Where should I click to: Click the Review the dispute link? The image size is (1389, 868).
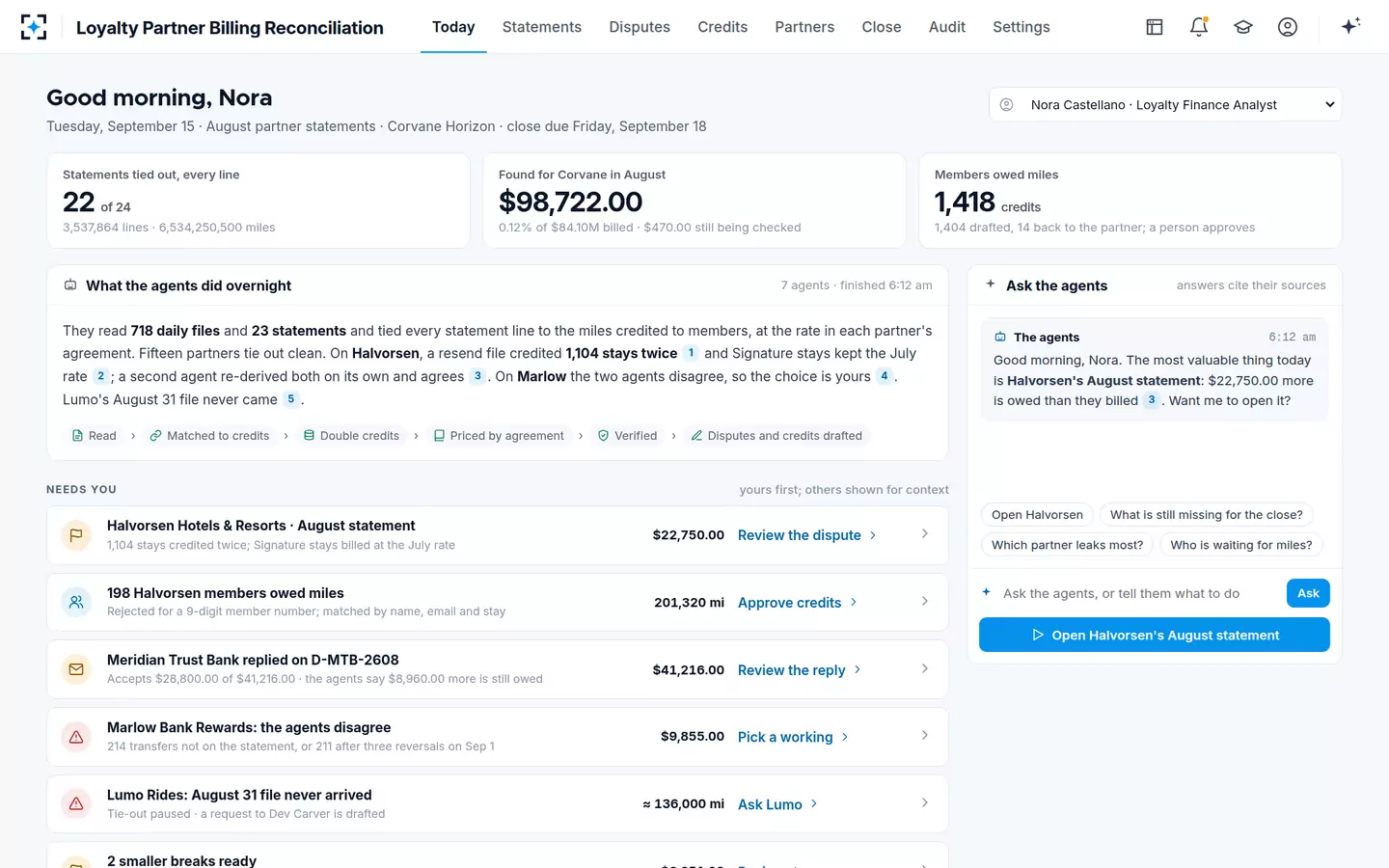click(x=807, y=535)
